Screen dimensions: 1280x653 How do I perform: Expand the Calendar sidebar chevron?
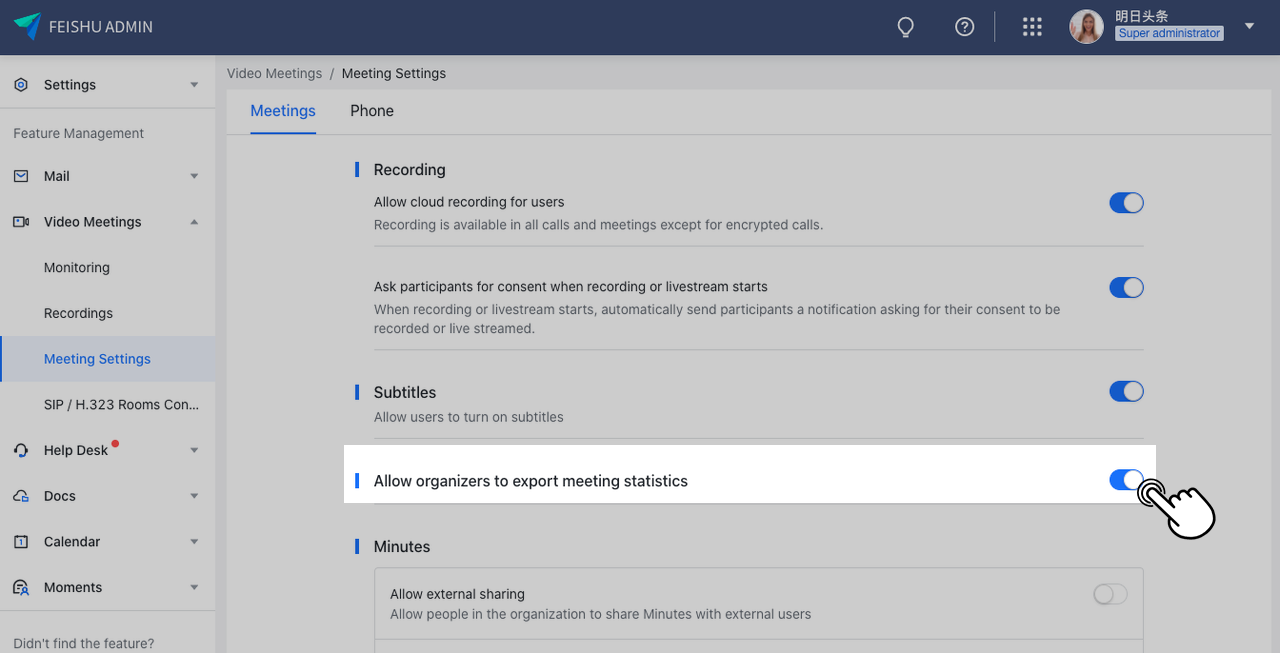click(194, 542)
